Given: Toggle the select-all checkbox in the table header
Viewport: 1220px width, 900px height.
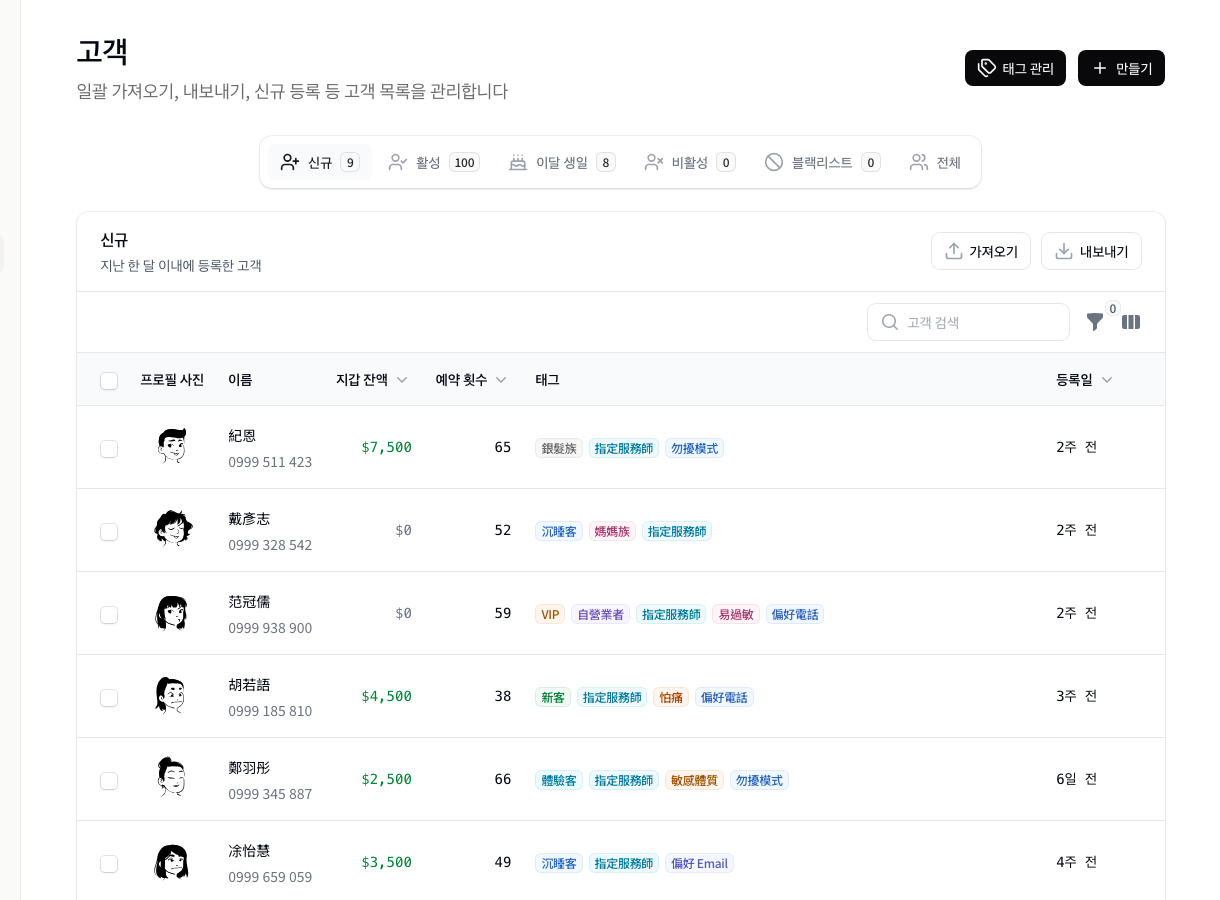Looking at the screenshot, I should pos(109,381).
